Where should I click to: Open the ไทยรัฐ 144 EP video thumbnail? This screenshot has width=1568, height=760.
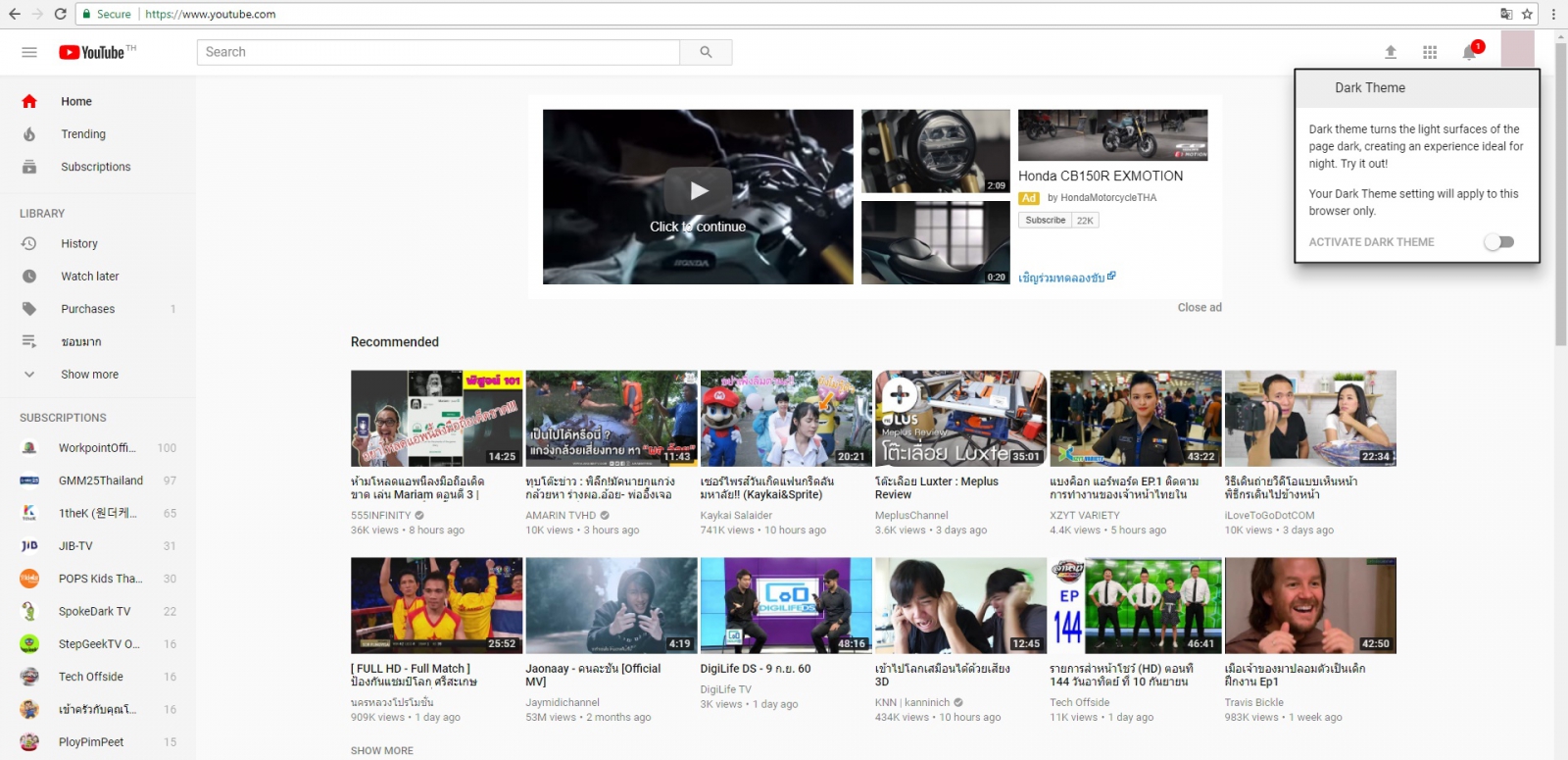(1136, 605)
